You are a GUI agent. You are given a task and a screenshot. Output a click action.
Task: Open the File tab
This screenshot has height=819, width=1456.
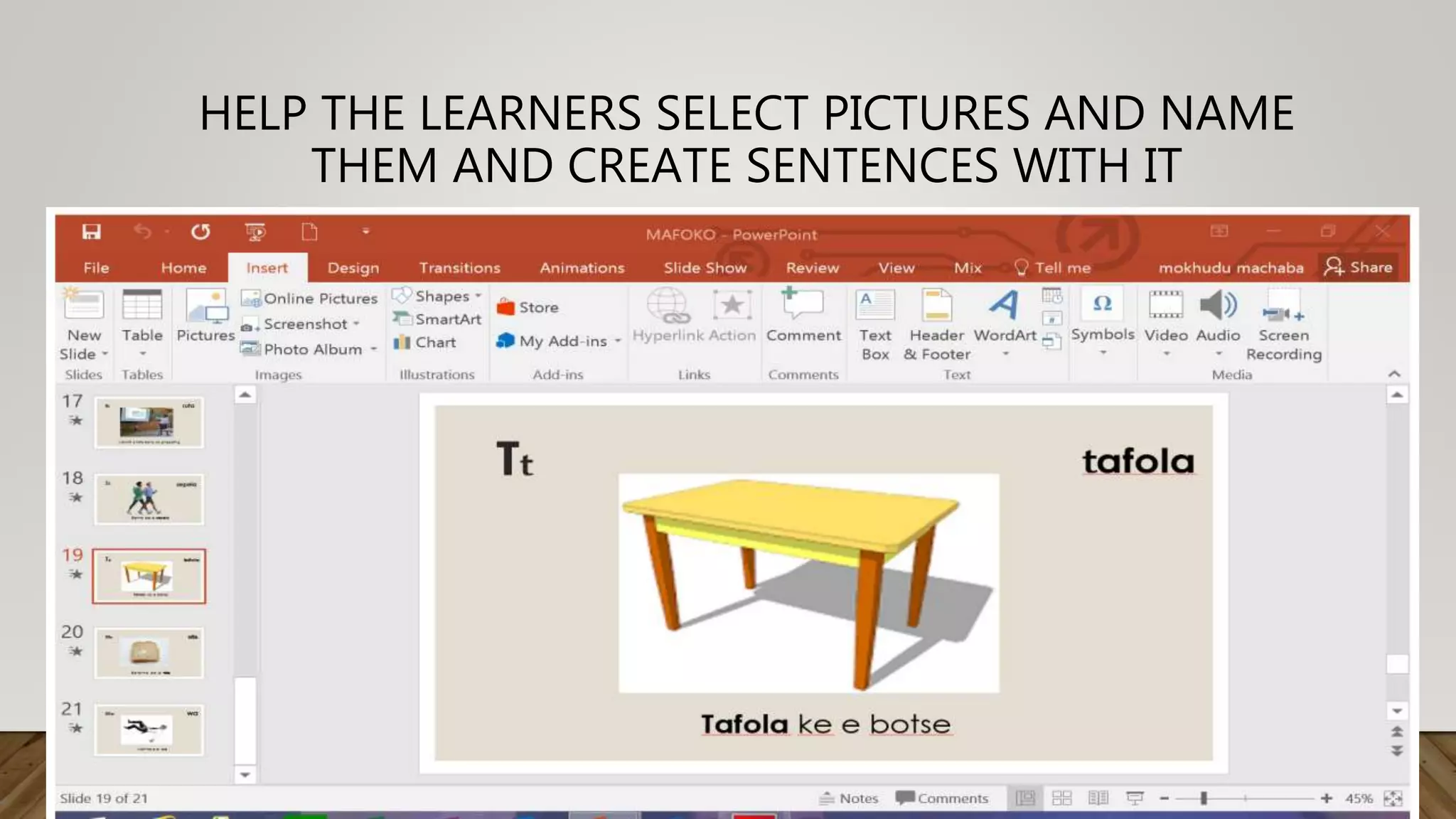[96, 268]
